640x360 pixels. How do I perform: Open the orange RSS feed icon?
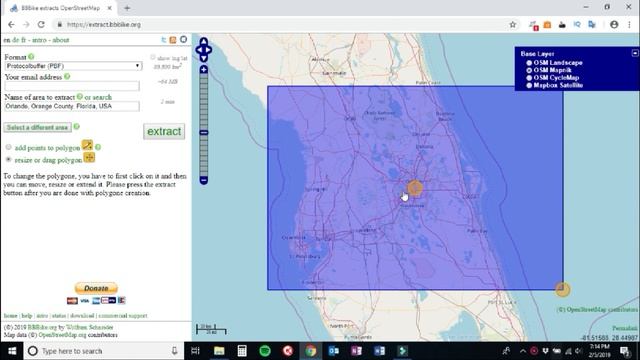(173, 40)
